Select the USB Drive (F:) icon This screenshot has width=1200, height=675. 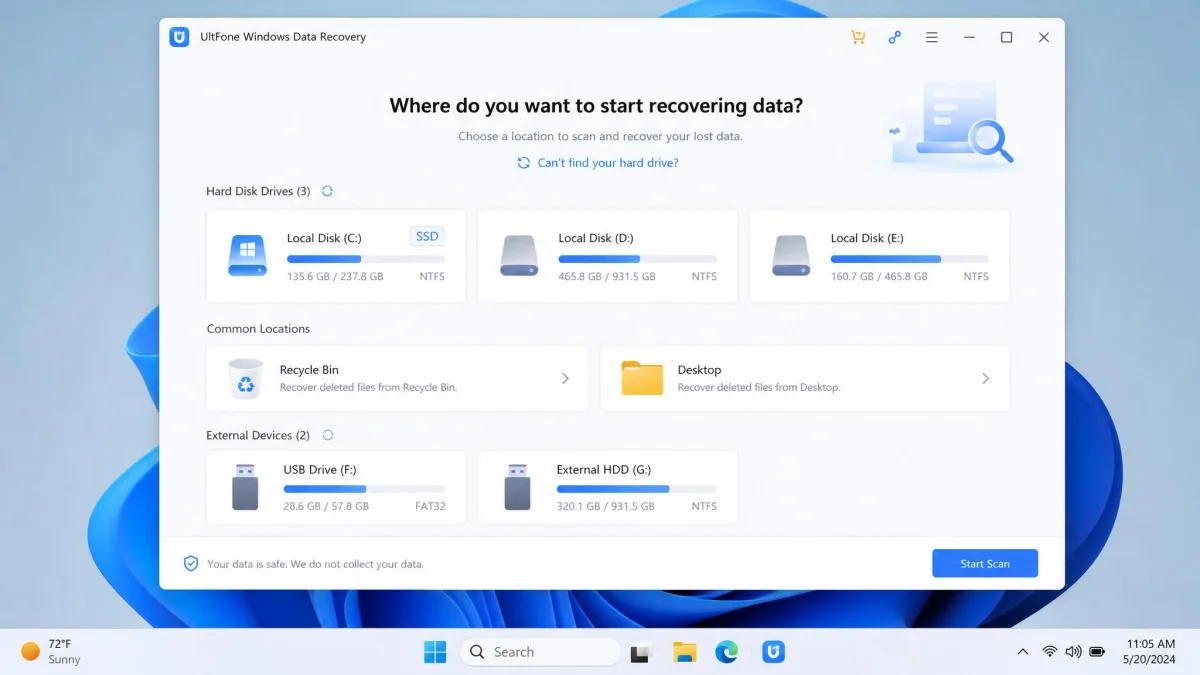point(245,487)
